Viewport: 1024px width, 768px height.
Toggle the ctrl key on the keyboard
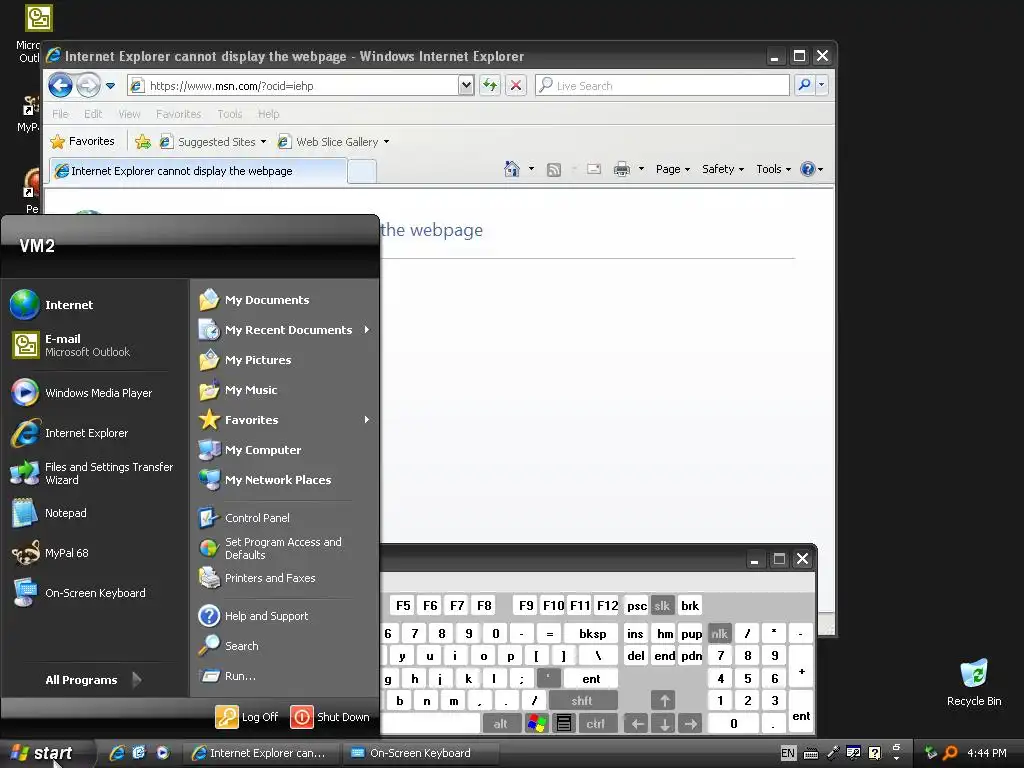595,724
